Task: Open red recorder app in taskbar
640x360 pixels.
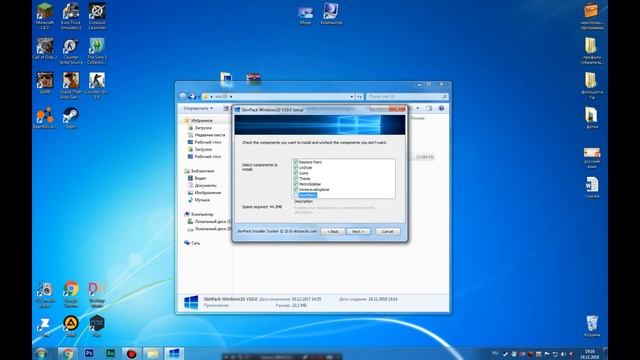Action: pos(131,353)
